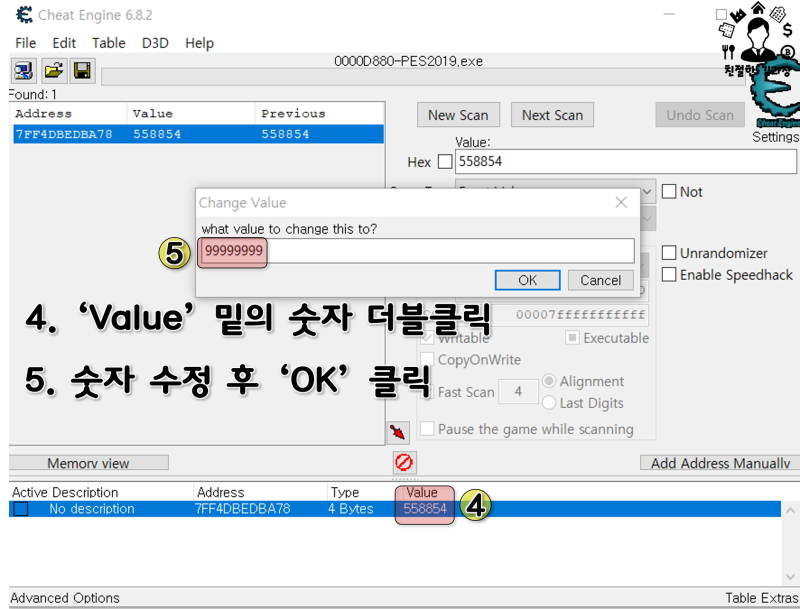Check Enable Speedhack
Image resolution: width=800 pixels, height=609 pixels.
tap(668, 275)
